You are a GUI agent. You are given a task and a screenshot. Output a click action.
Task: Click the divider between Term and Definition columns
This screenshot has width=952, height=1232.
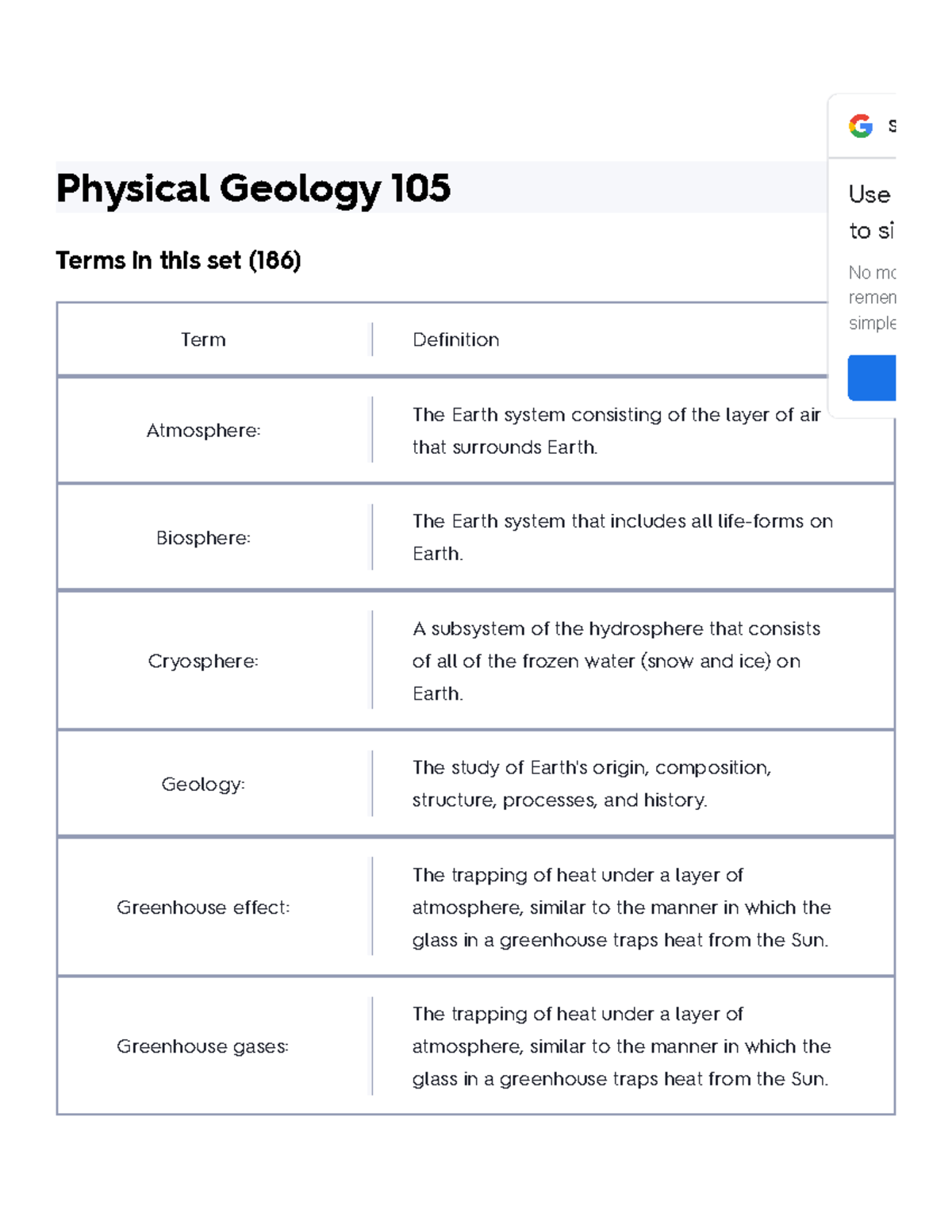[372, 340]
